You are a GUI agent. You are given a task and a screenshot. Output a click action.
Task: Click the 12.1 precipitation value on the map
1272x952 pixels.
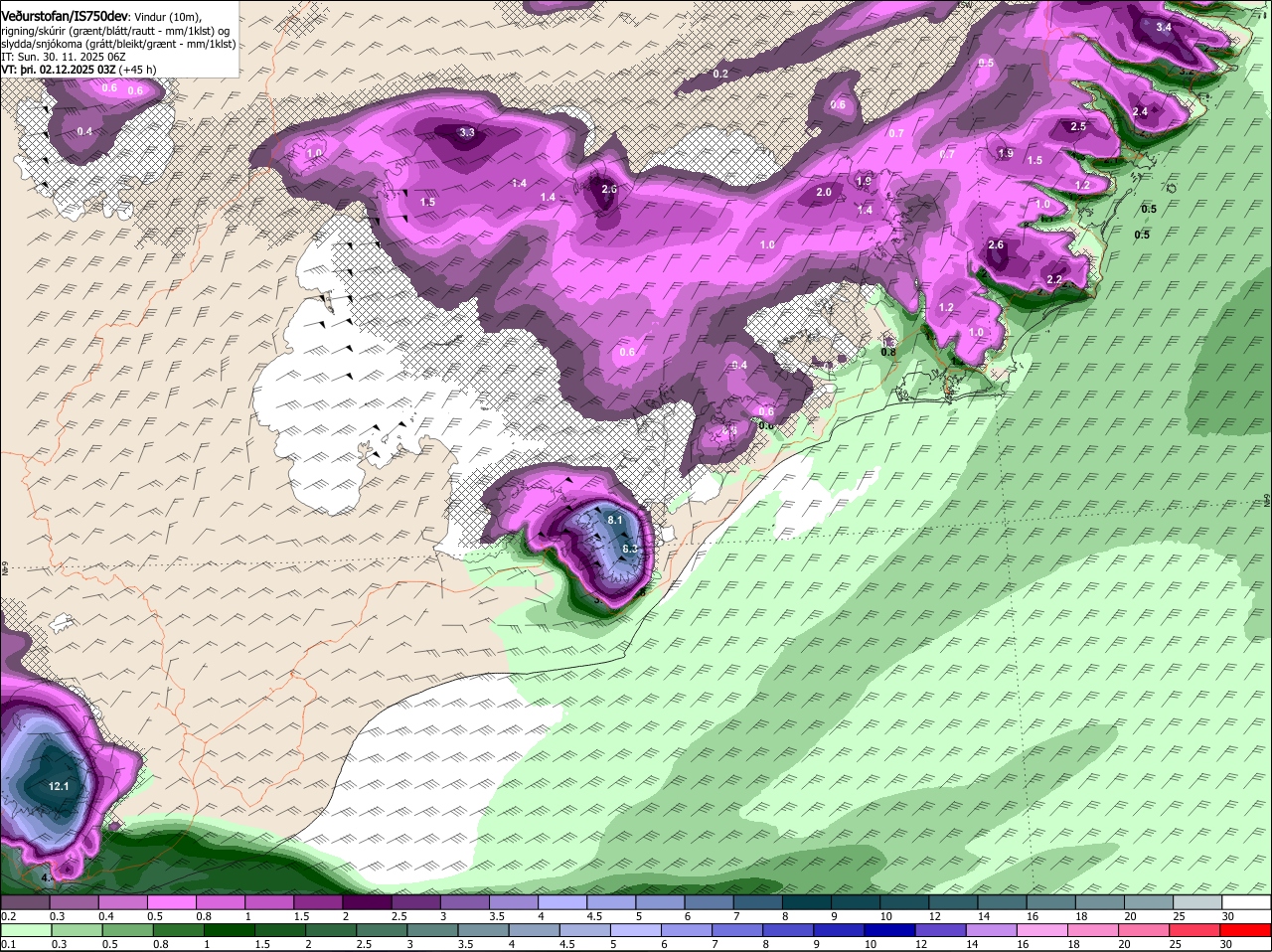tap(59, 786)
